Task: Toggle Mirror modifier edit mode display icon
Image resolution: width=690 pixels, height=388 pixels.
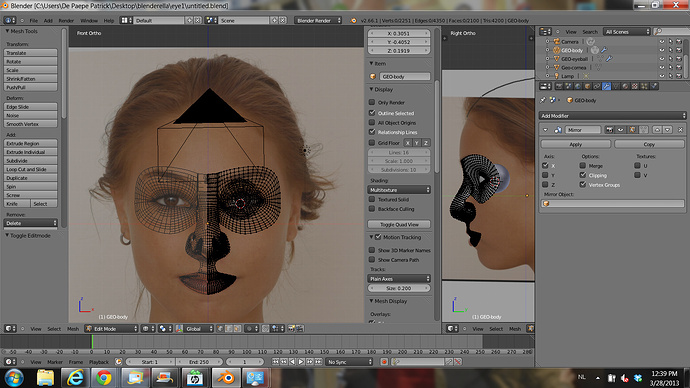Action: coord(632,130)
